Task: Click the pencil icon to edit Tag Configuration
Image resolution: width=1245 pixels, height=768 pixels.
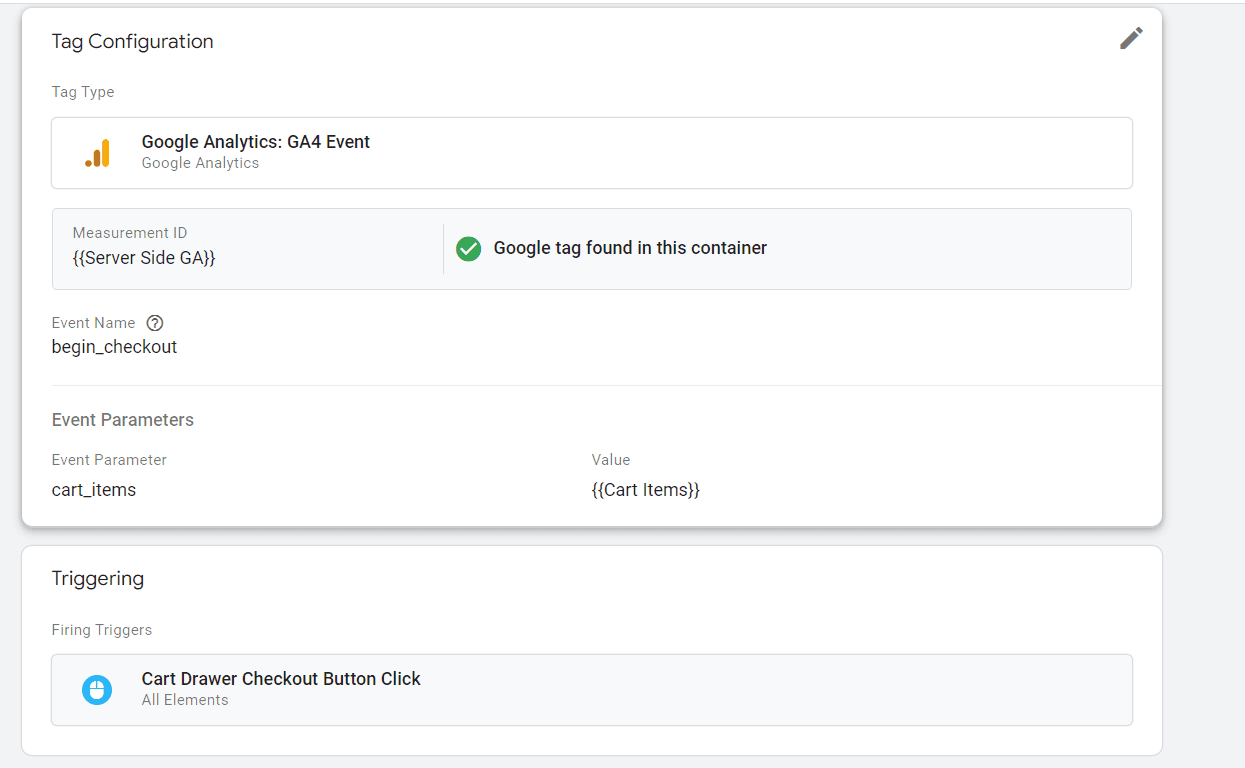Action: (x=1131, y=38)
